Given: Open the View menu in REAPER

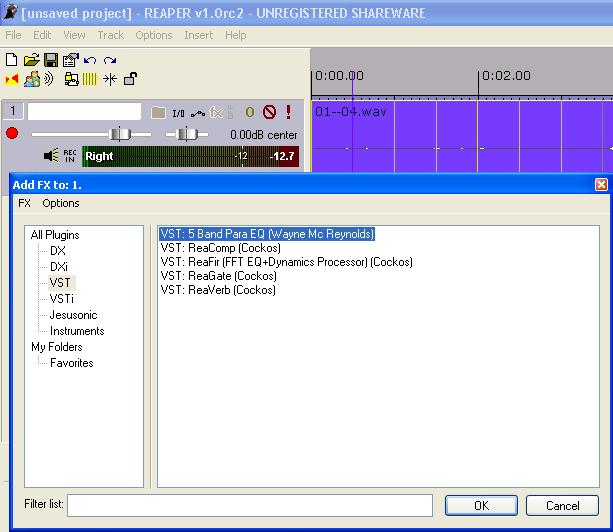Looking at the screenshot, I should pos(74,35).
